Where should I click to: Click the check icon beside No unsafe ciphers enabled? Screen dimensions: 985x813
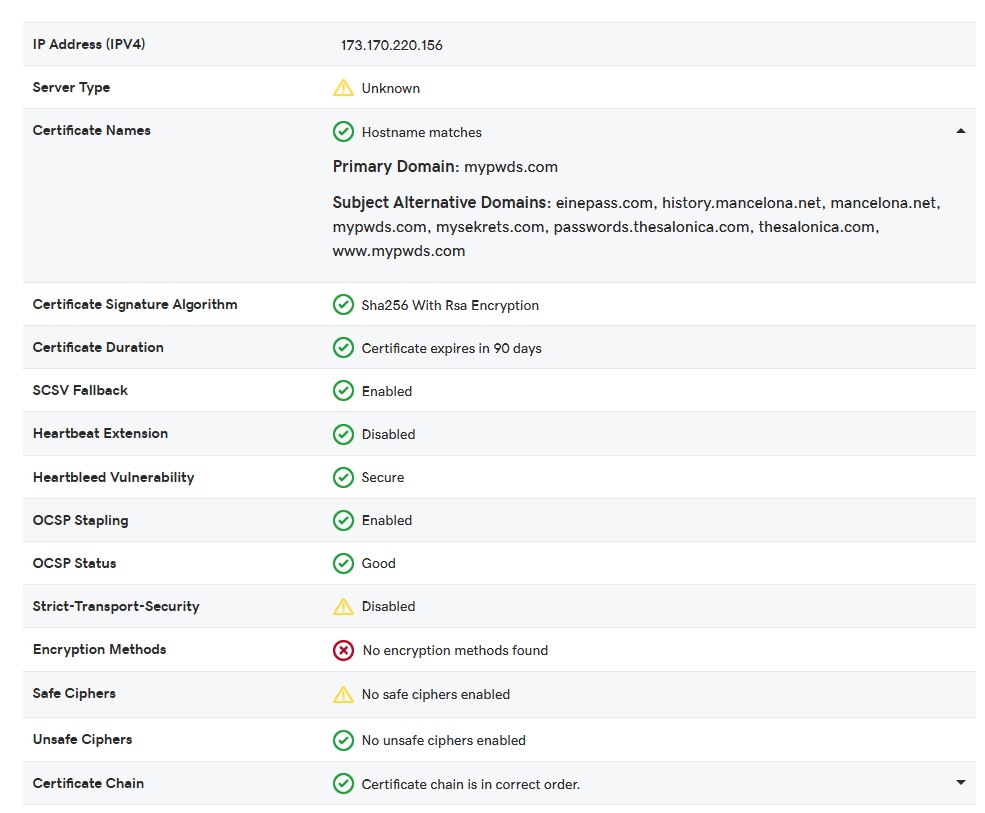(343, 740)
